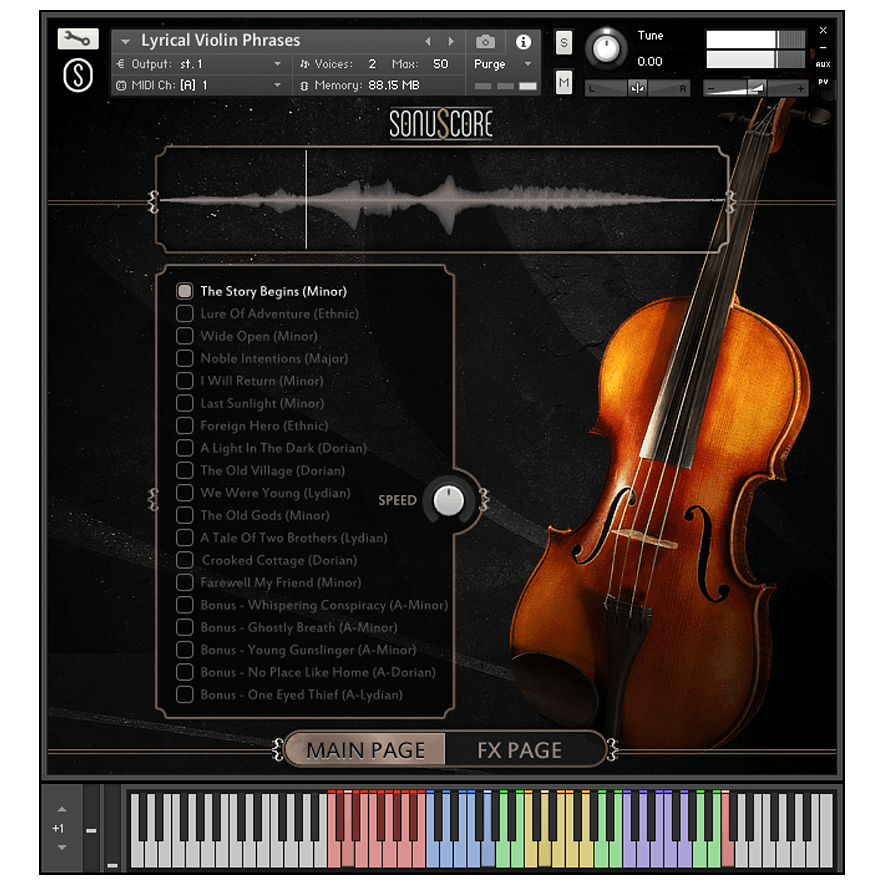Image resolution: width=884 pixels, height=884 pixels.
Task: Switch to the MAIN PAGE tab
Action: (x=365, y=750)
